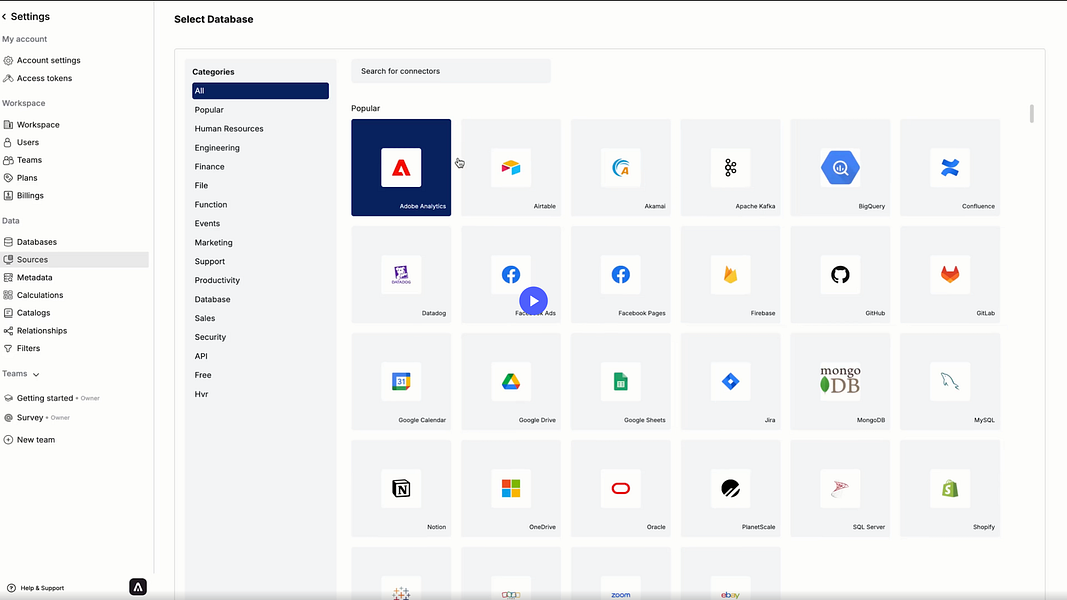Select the Google Calendar connector
The width and height of the screenshot is (1067, 600).
point(401,381)
